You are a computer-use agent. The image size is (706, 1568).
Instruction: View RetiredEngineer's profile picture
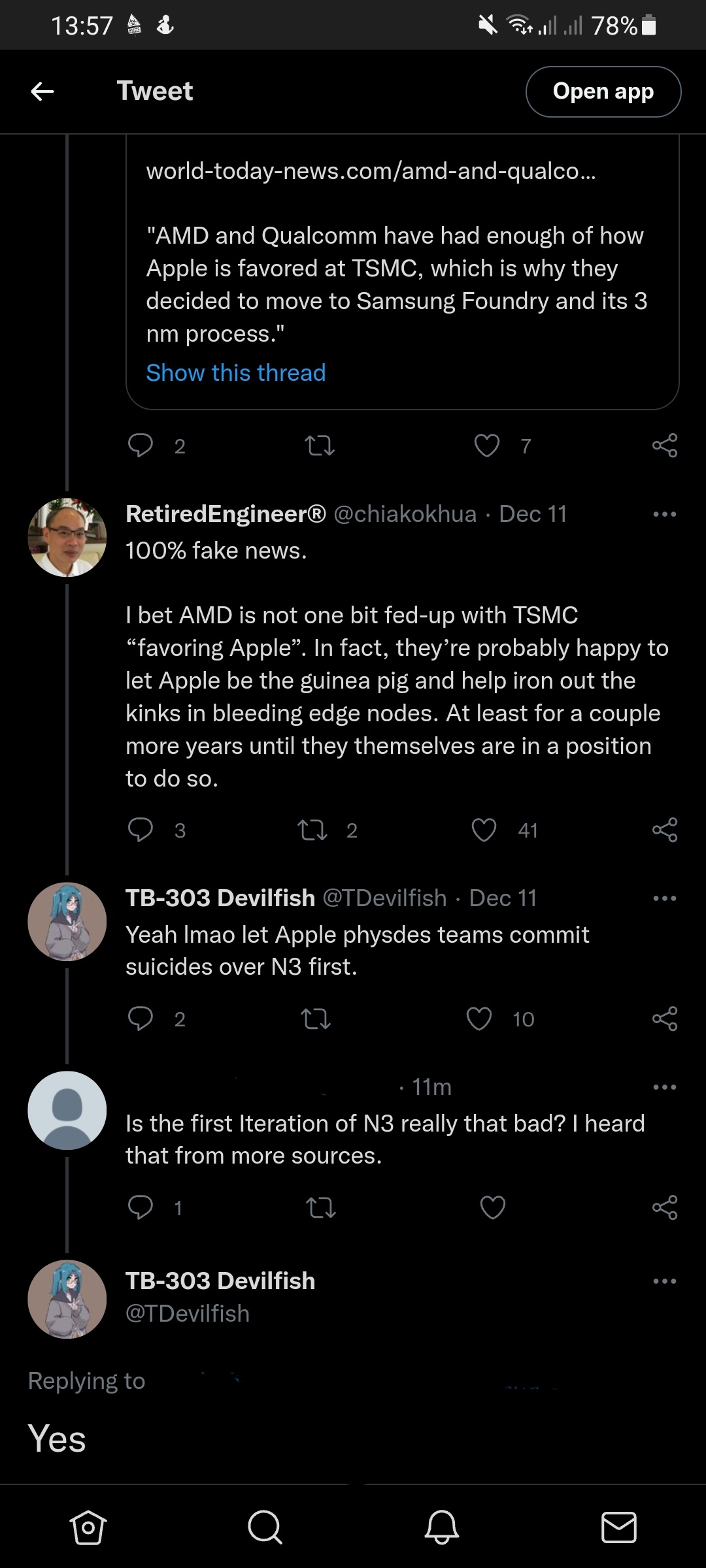(67, 538)
